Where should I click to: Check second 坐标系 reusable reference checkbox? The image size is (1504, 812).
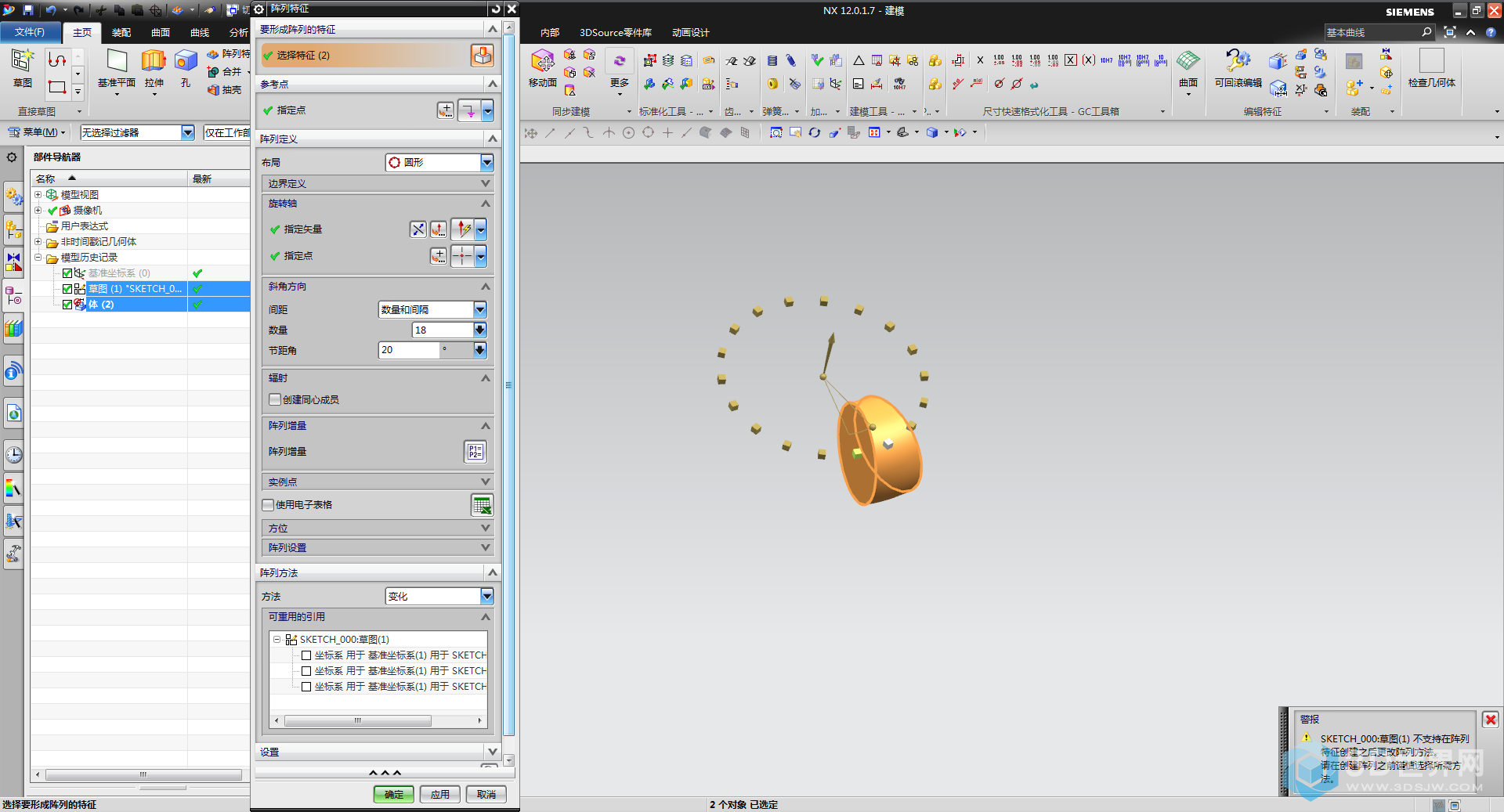pyautogui.click(x=306, y=671)
